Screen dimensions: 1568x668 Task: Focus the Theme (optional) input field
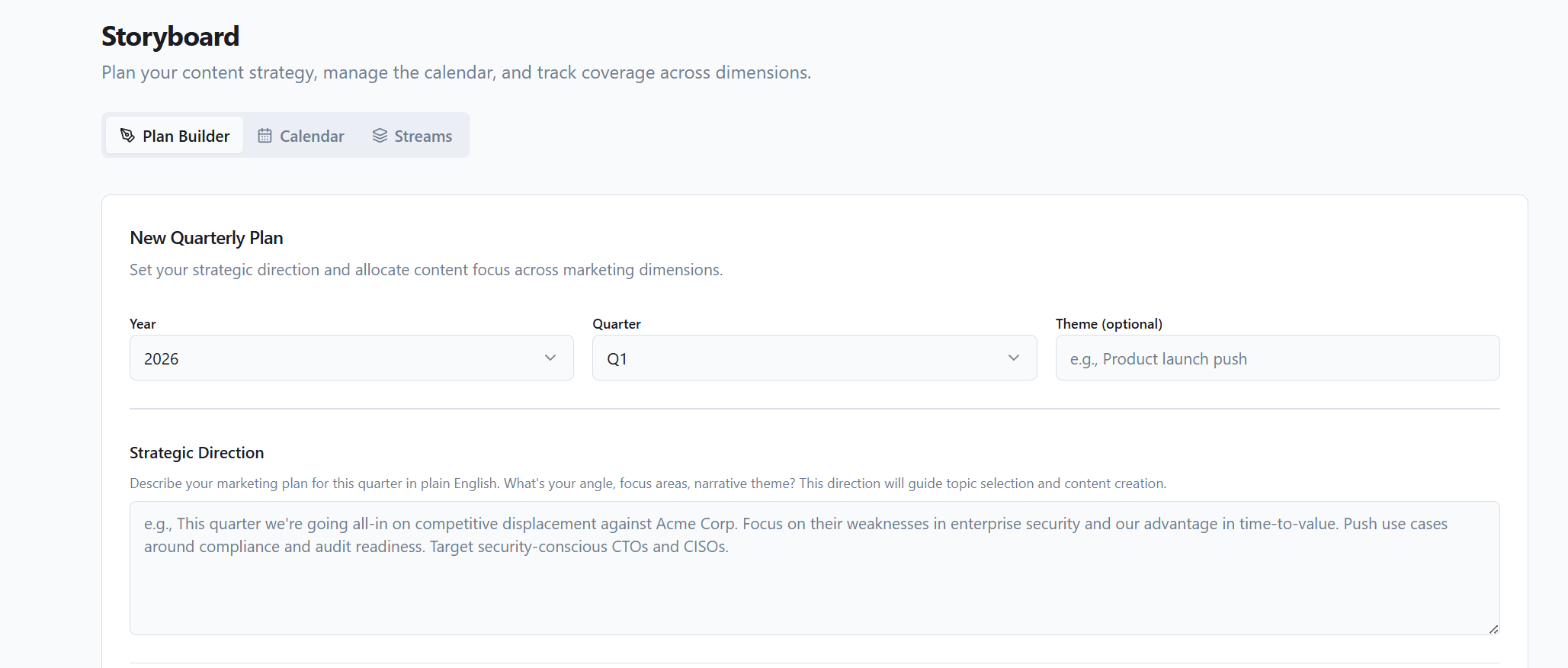point(1277,358)
